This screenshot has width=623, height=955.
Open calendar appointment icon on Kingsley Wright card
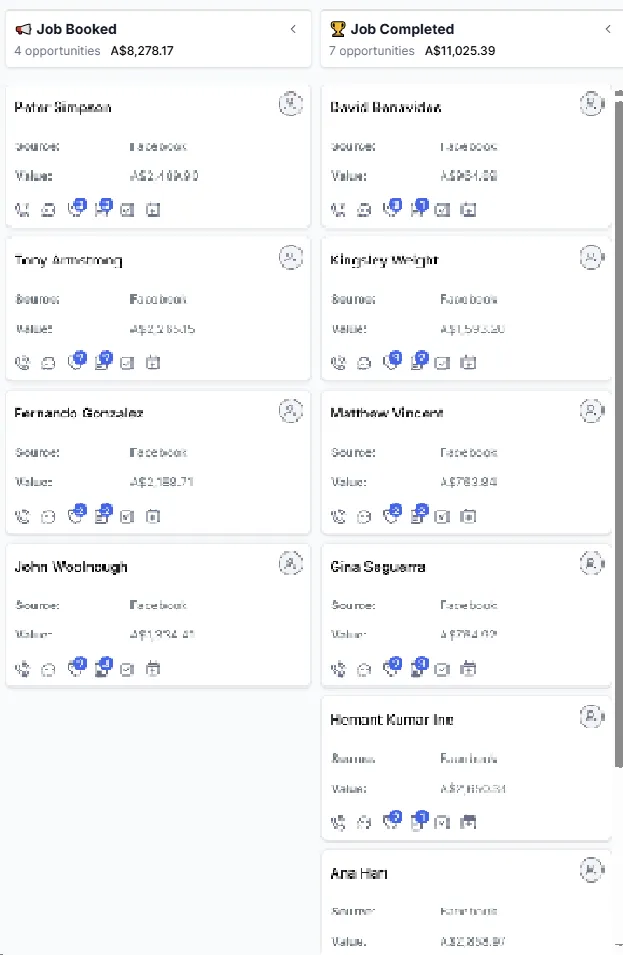[468, 363]
